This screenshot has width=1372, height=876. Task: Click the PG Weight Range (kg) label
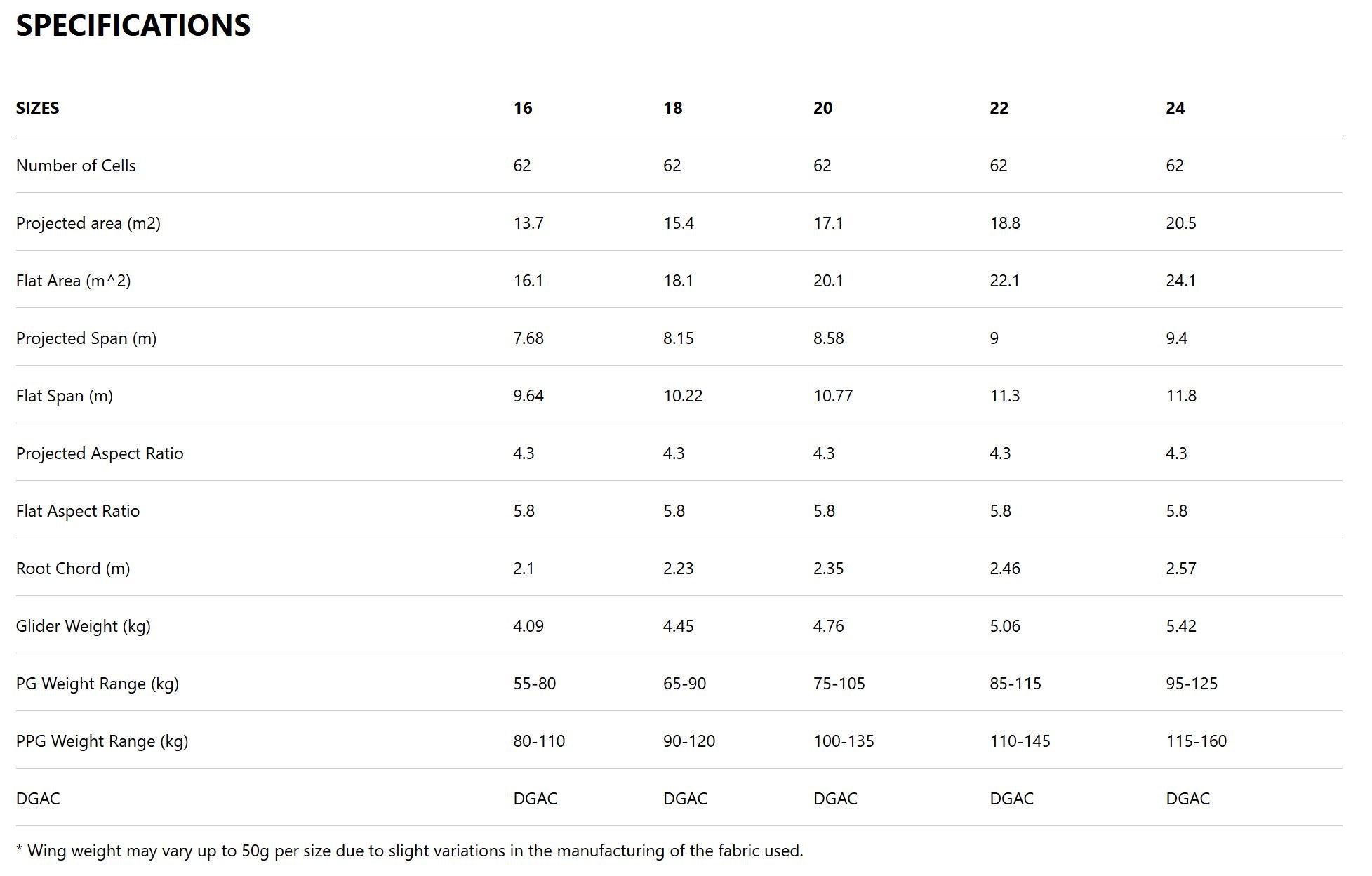pos(98,684)
